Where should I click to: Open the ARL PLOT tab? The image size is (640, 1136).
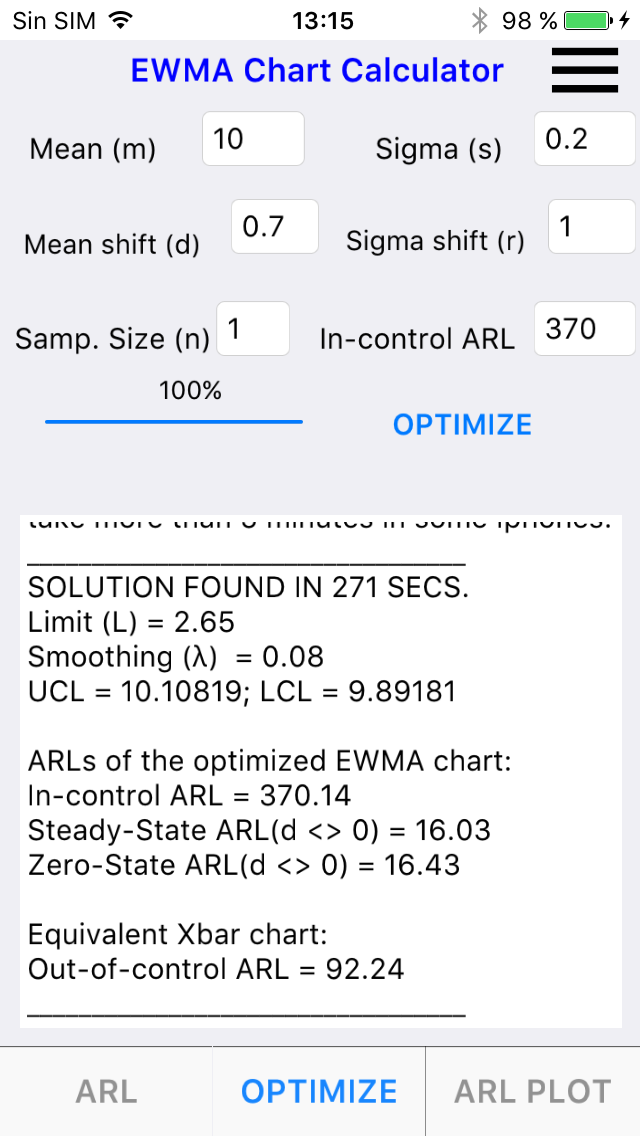(x=532, y=1091)
